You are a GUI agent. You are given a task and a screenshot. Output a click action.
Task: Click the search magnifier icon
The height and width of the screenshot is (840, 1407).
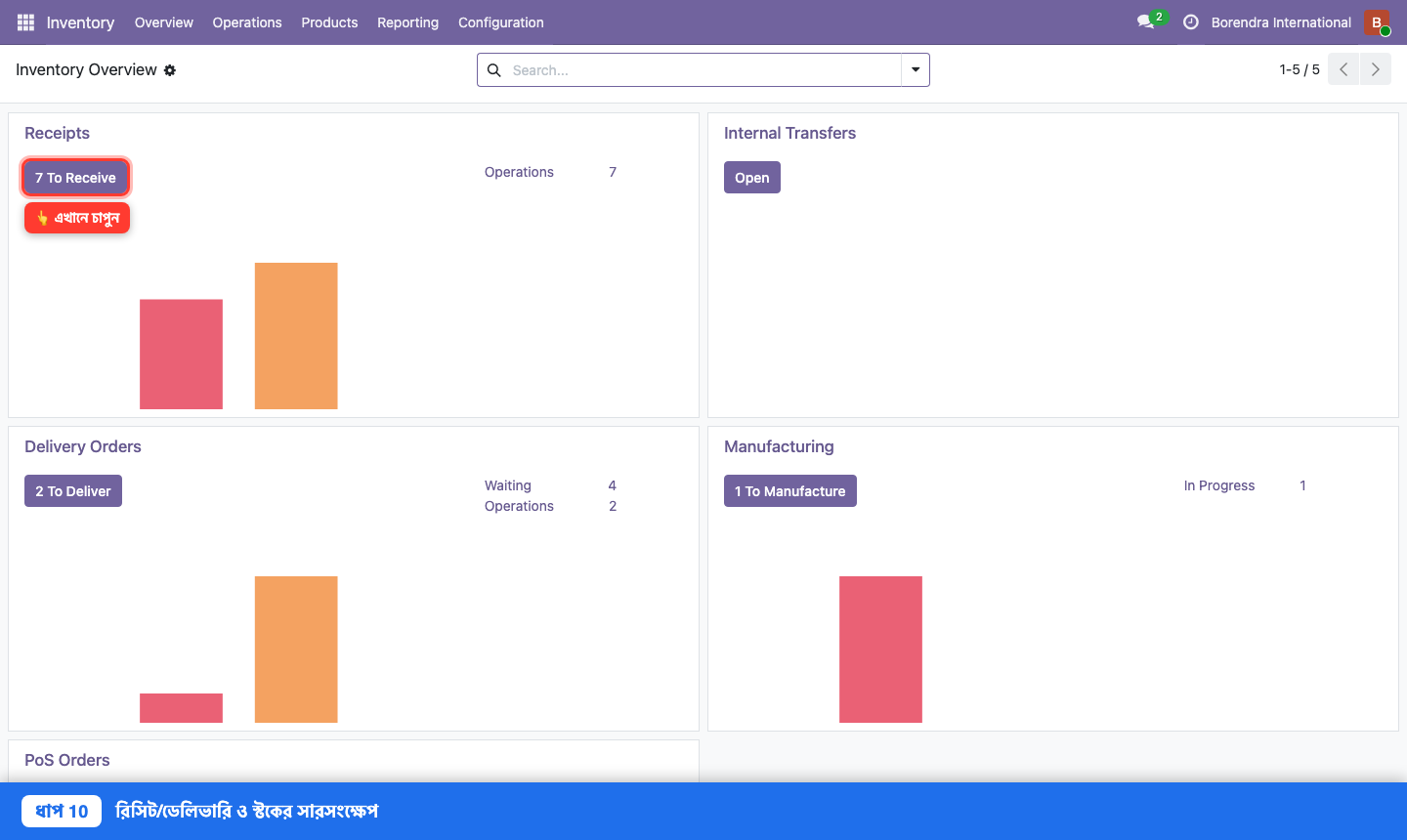coord(494,70)
